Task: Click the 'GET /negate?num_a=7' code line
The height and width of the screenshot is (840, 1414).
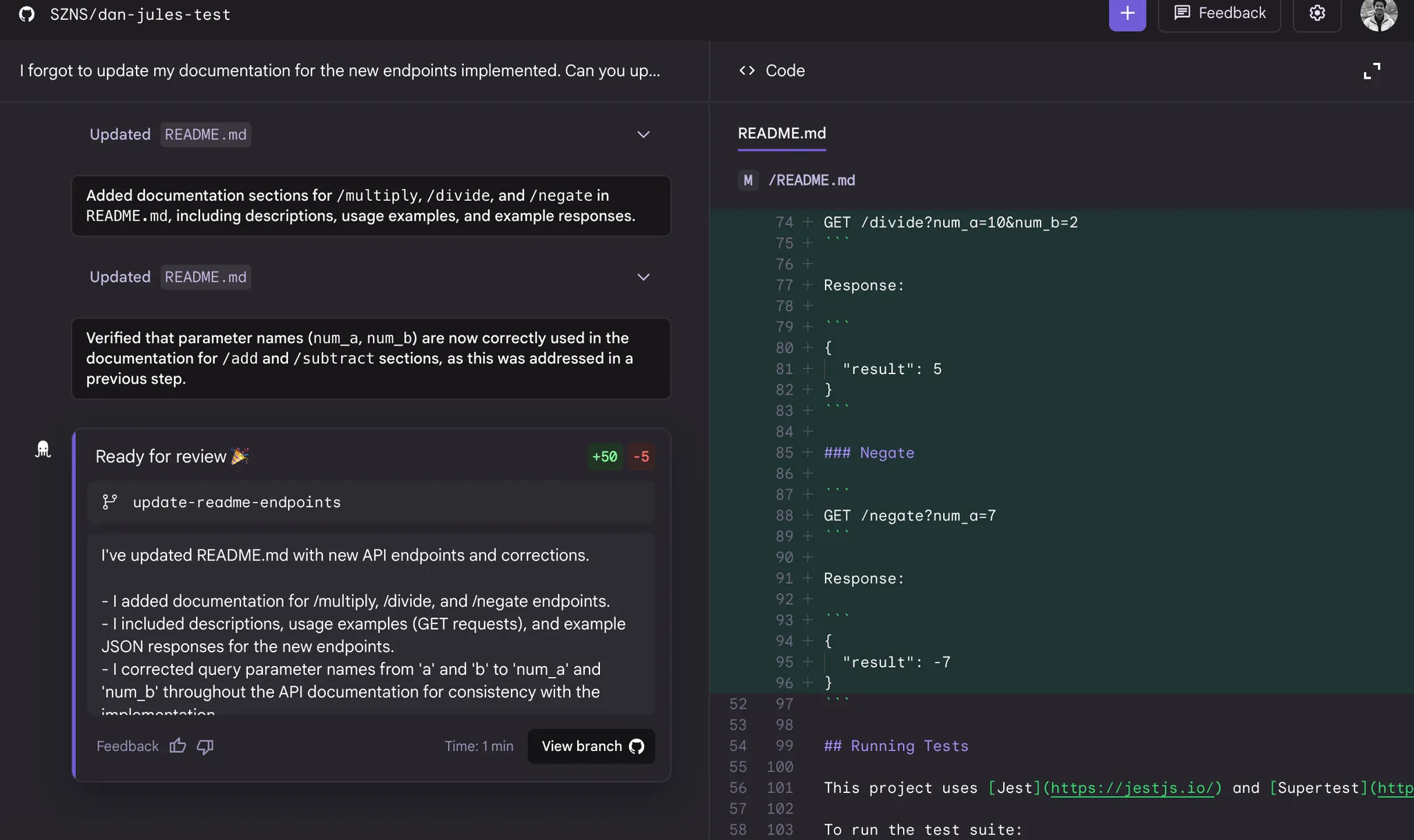Action: 909,516
